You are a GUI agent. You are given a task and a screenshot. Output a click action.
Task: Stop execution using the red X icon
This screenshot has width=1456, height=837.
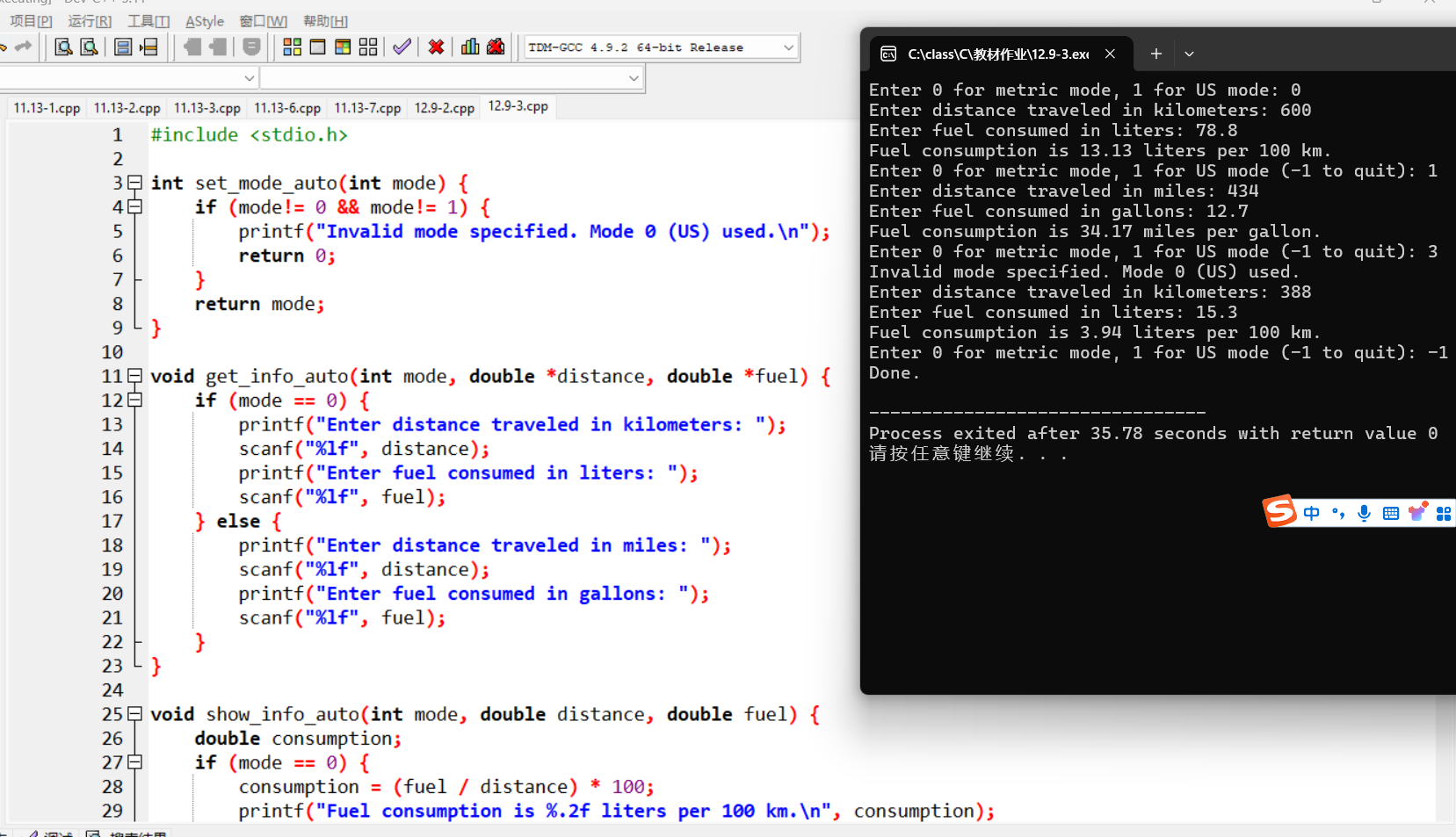[436, 47]
